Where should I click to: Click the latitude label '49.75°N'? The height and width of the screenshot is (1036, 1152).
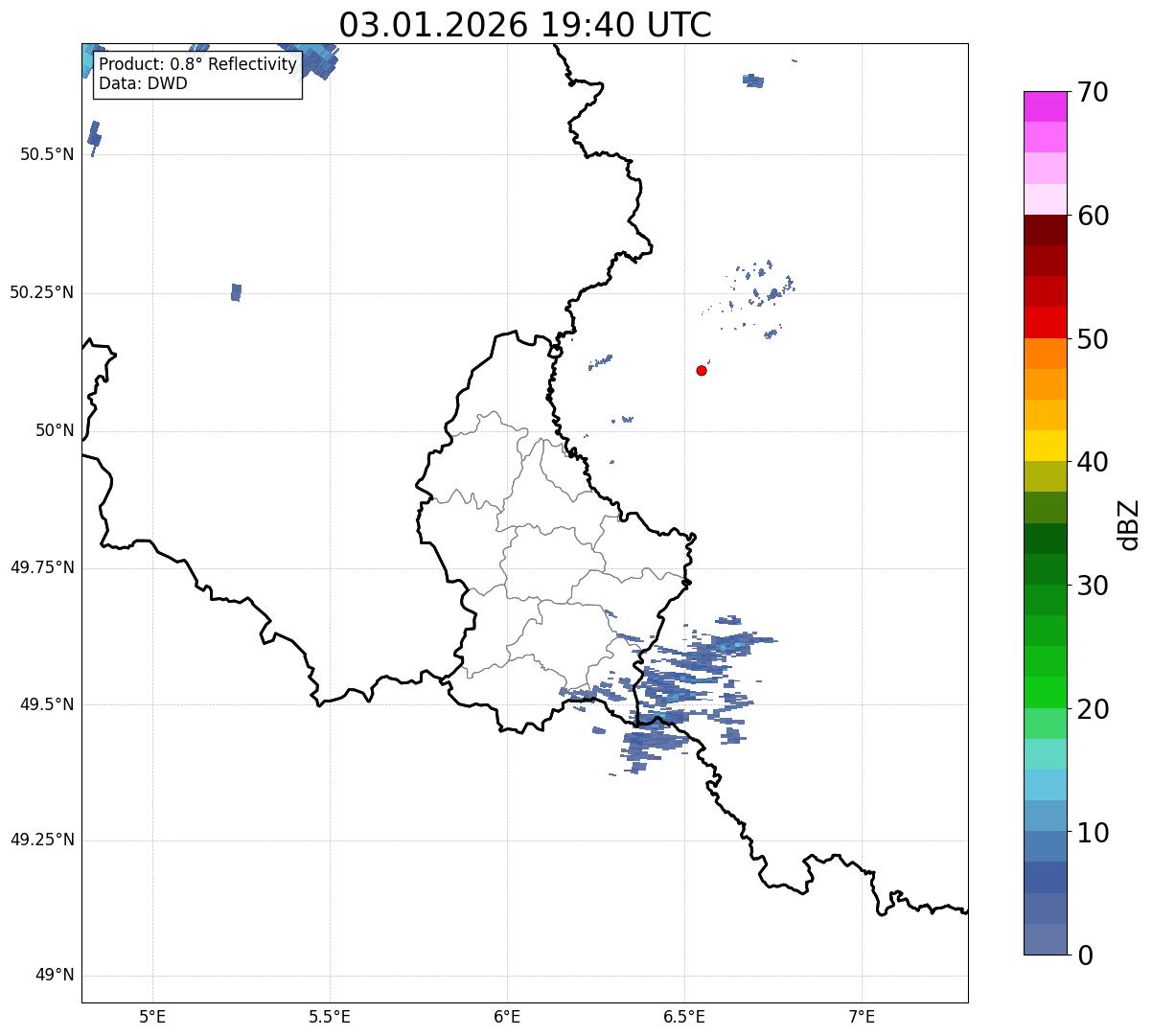coord(41,567)
